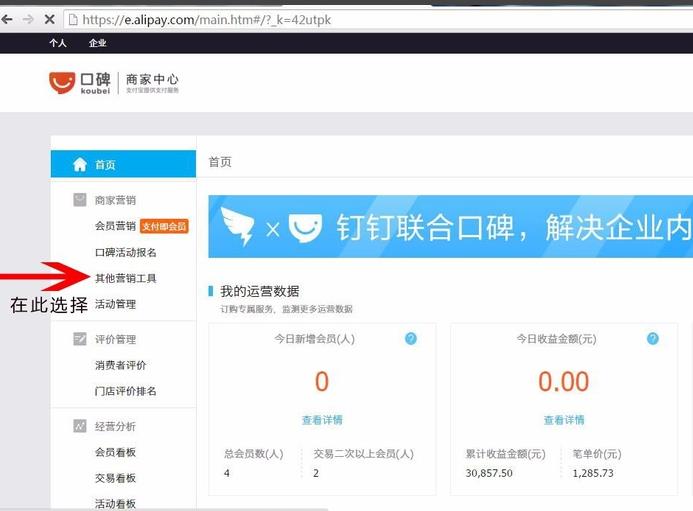693x511 pixels.
Task: Click the page icon in address bar
Action: (73, 19)
